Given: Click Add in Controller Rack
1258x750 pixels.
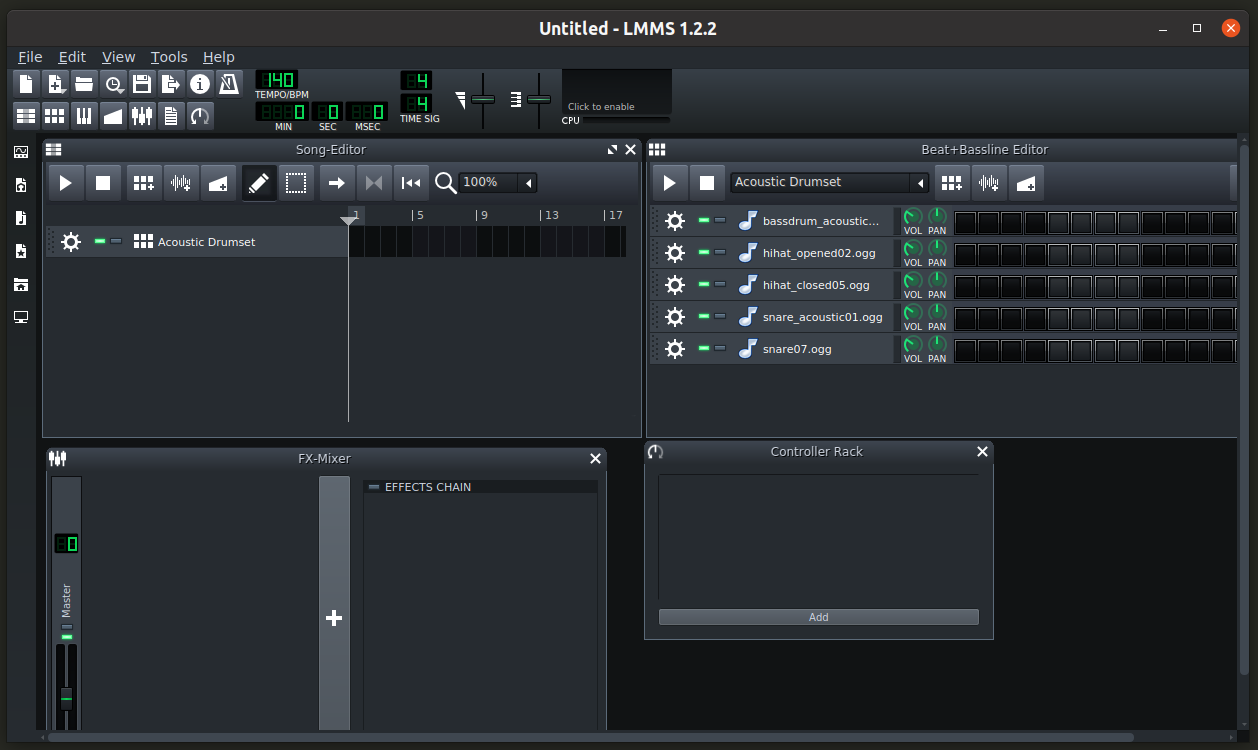Looking at the screenshot, I should (818, 617).
